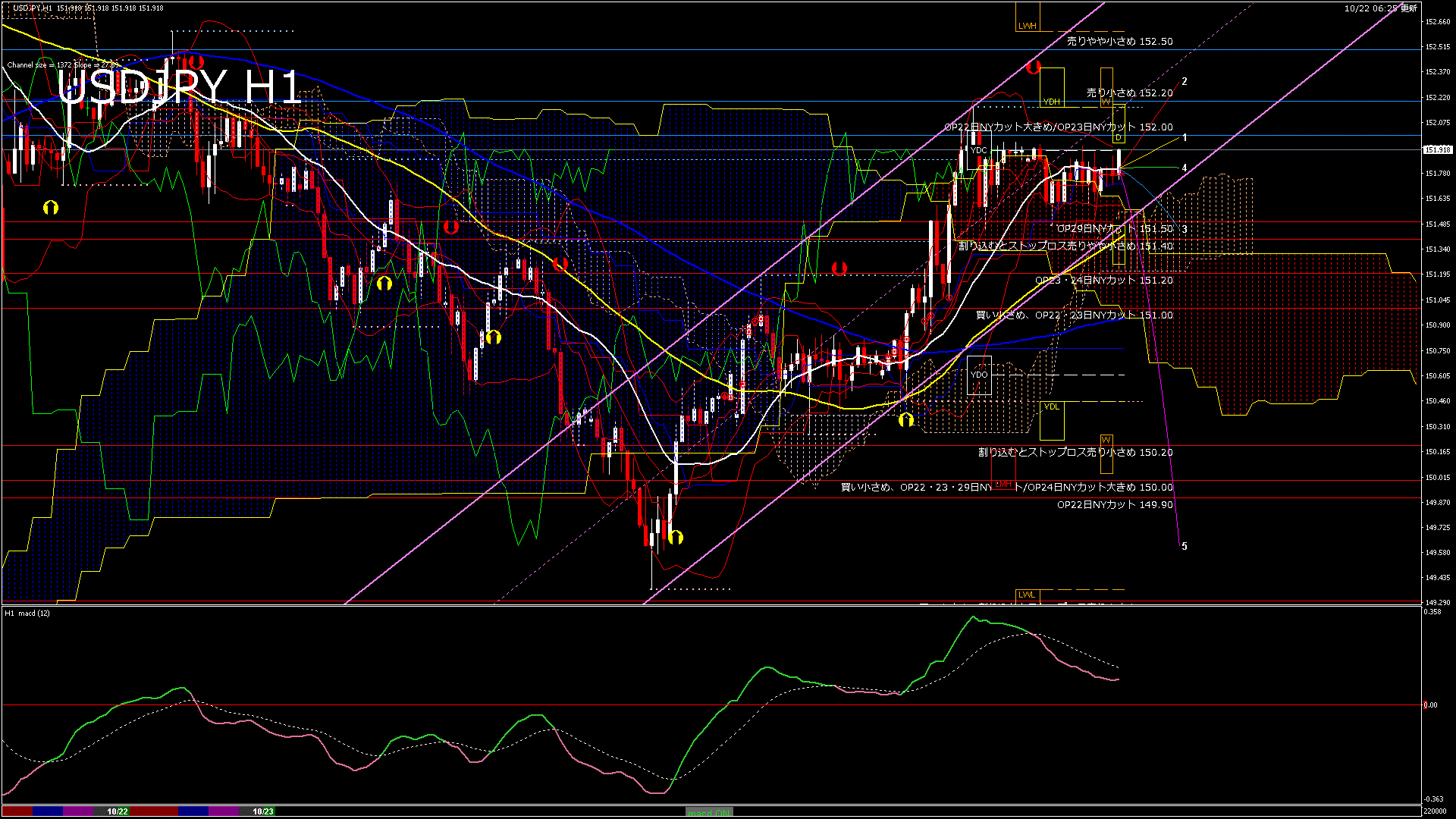The width and height of the screenshot is (1456, 819).
Task: Select the YDL yesterday low box
Action: 1052,421
